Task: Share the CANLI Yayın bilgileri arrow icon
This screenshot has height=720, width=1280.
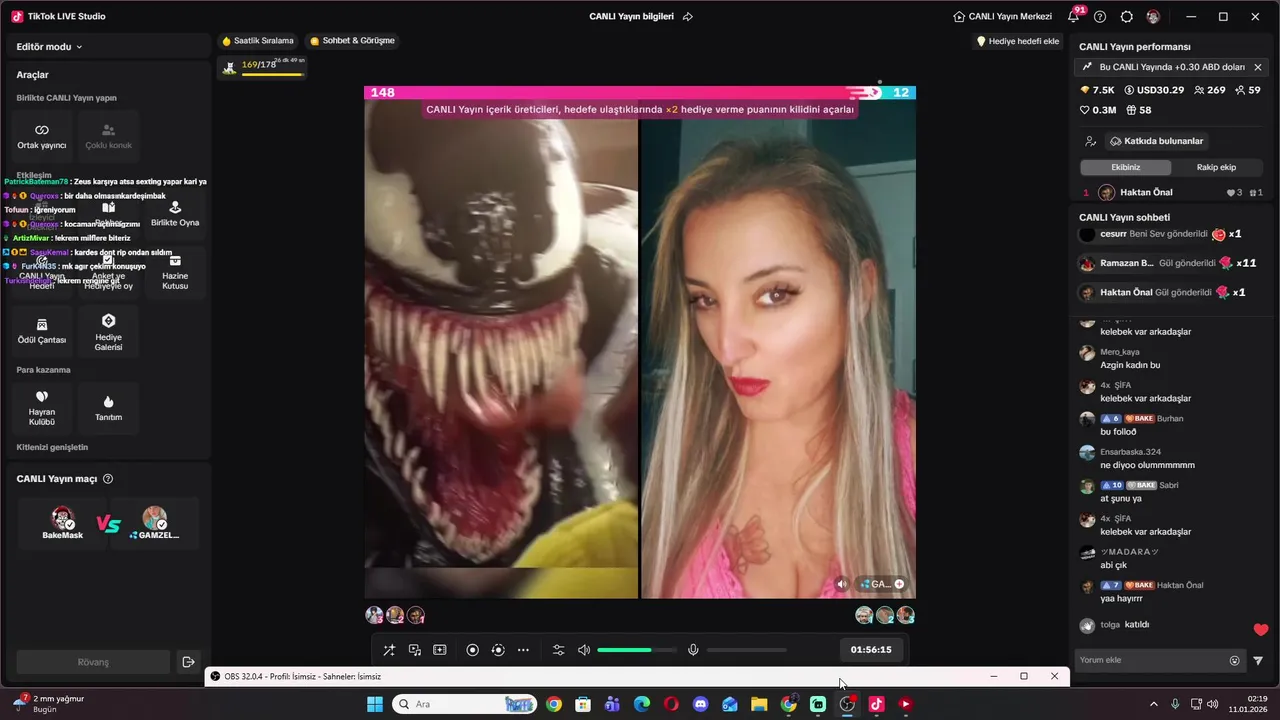Action: coord(687,17)
